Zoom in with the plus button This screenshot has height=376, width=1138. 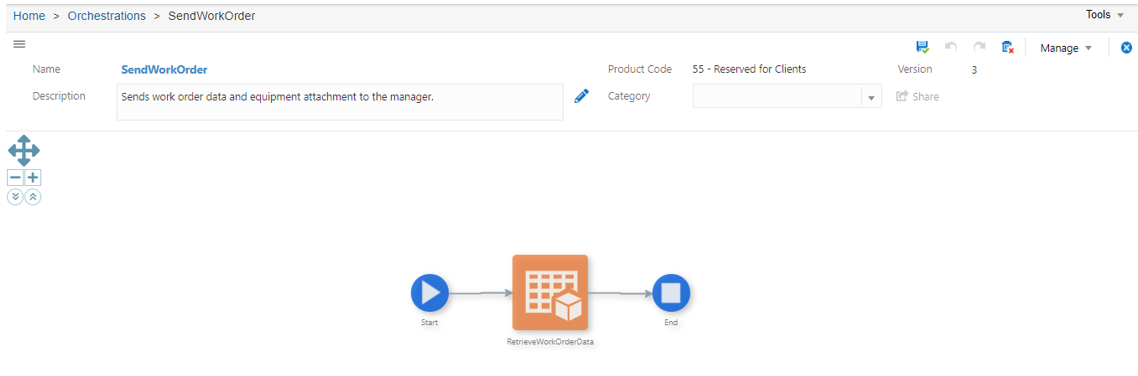33,177
